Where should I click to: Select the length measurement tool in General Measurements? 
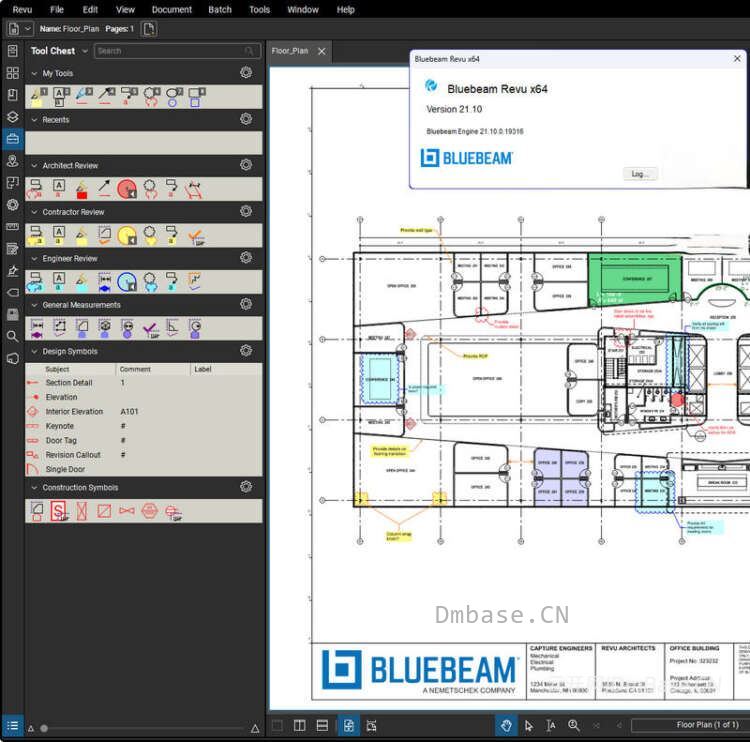37,329
